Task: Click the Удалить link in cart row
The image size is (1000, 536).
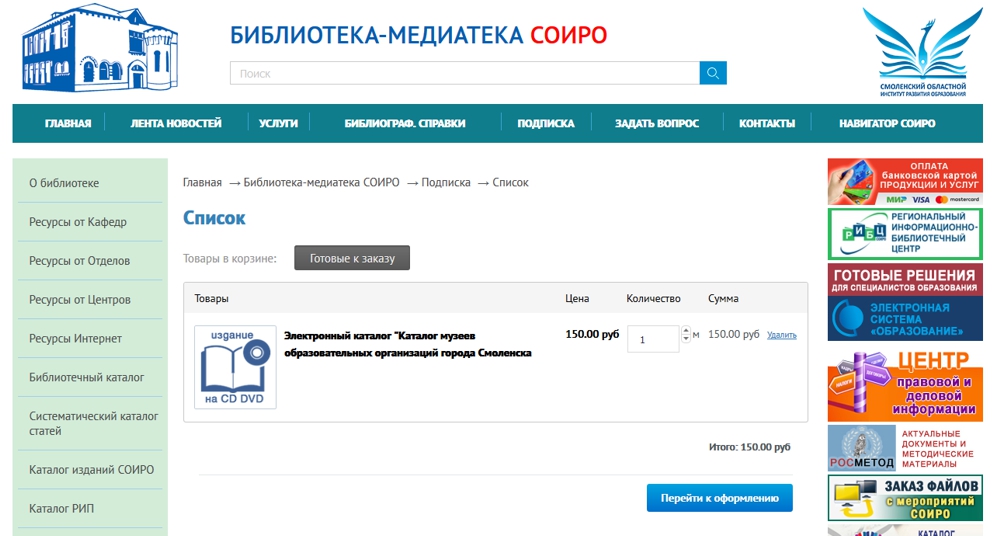Action: (x=782, y=335)
